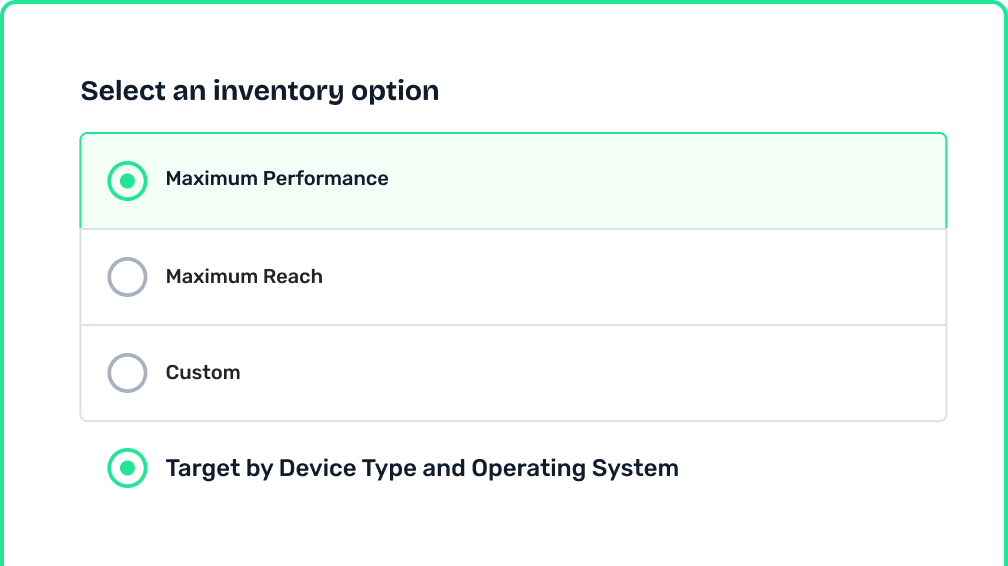The height and width of the screenshot is (566, 1008).
Task: Toggle the Target by Device Type radio
Action: point(127,468)
